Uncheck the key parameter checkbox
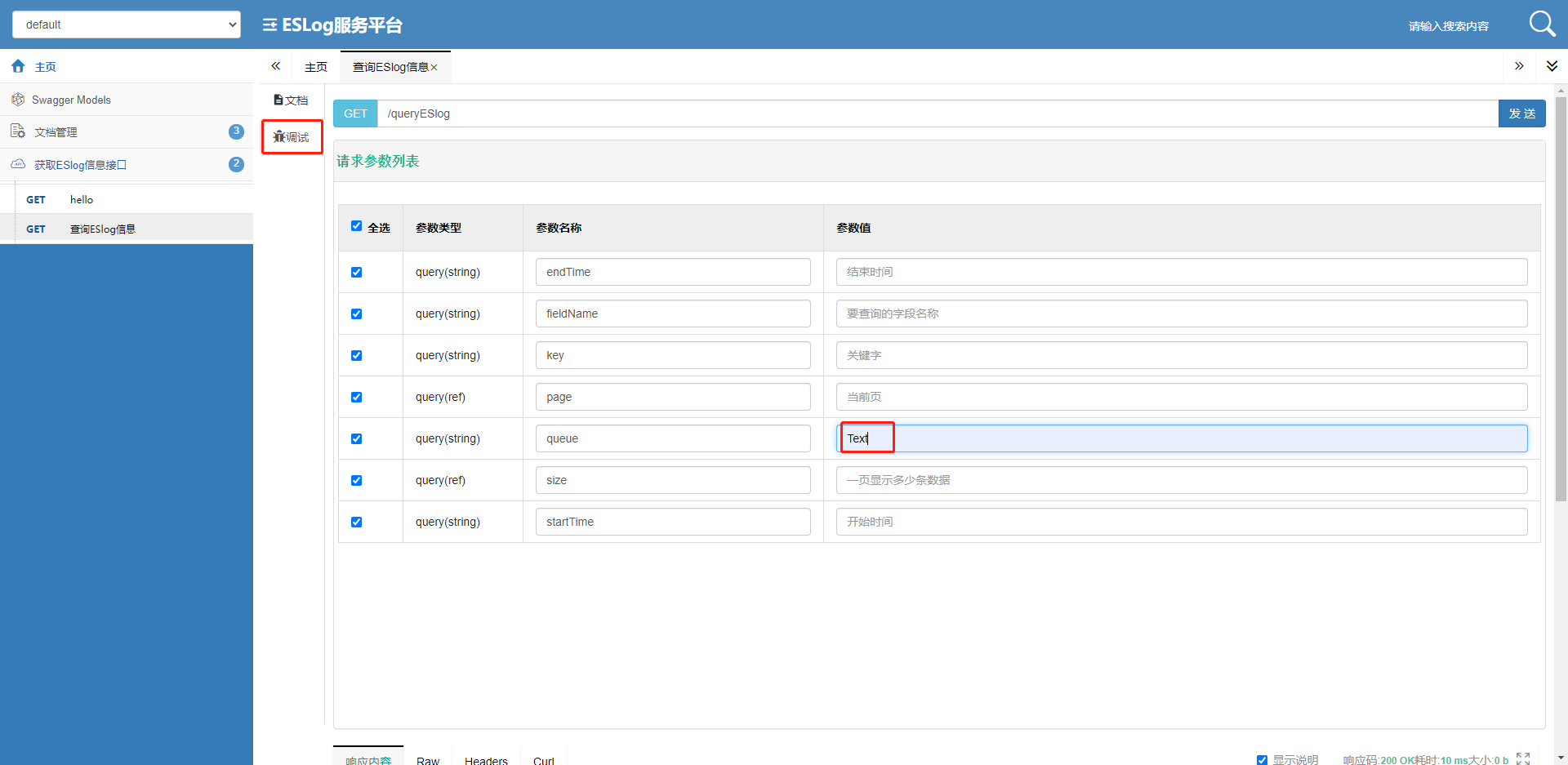The image size is (1568, 765). click(357, 355)
